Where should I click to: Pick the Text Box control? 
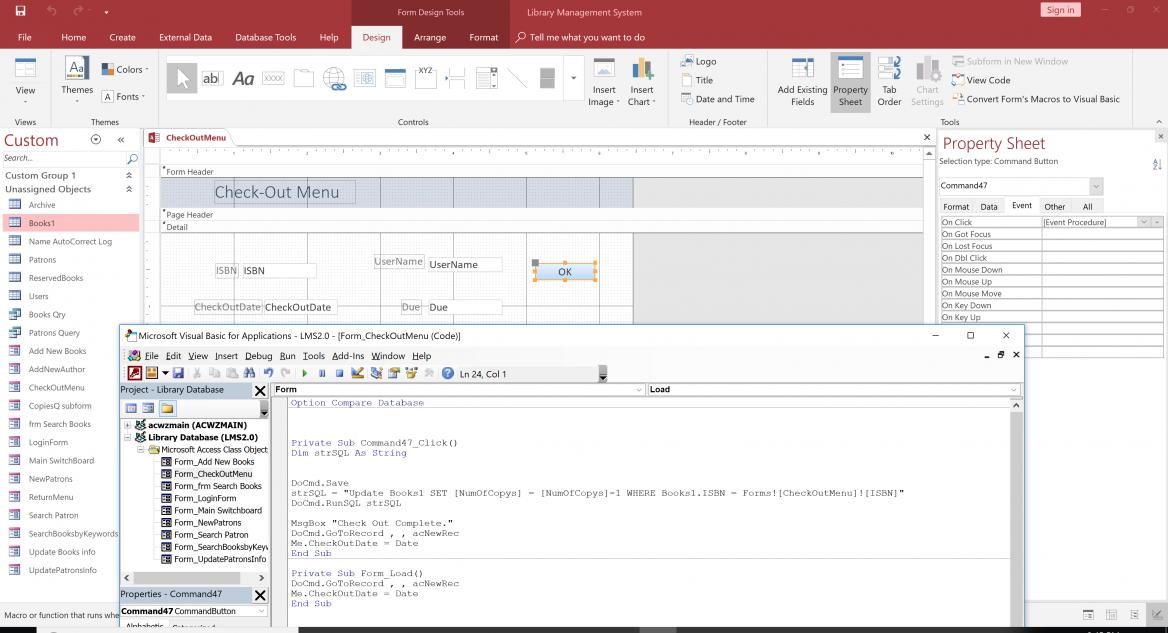[x=212, y=78]
